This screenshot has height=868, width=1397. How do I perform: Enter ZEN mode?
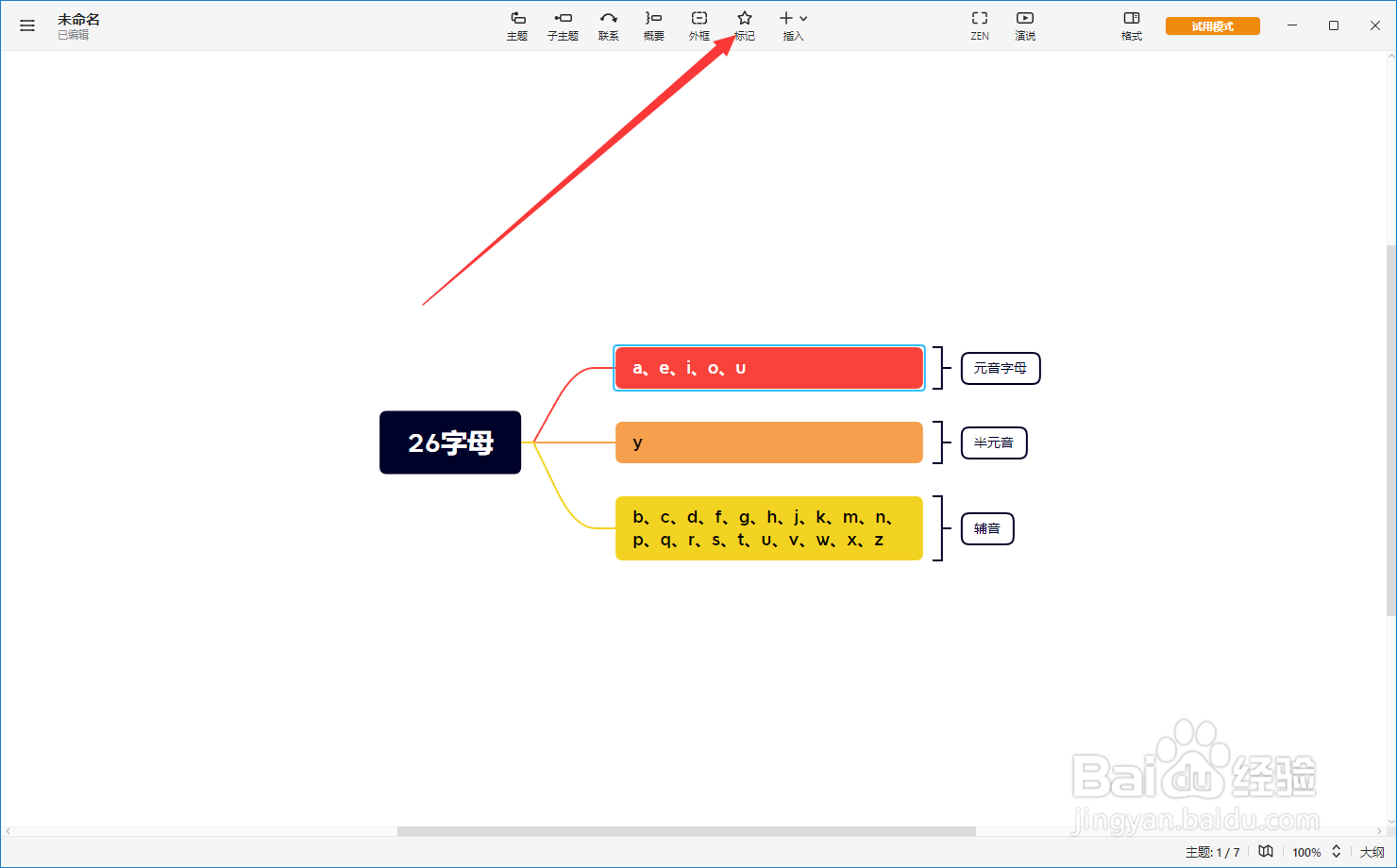980,26
